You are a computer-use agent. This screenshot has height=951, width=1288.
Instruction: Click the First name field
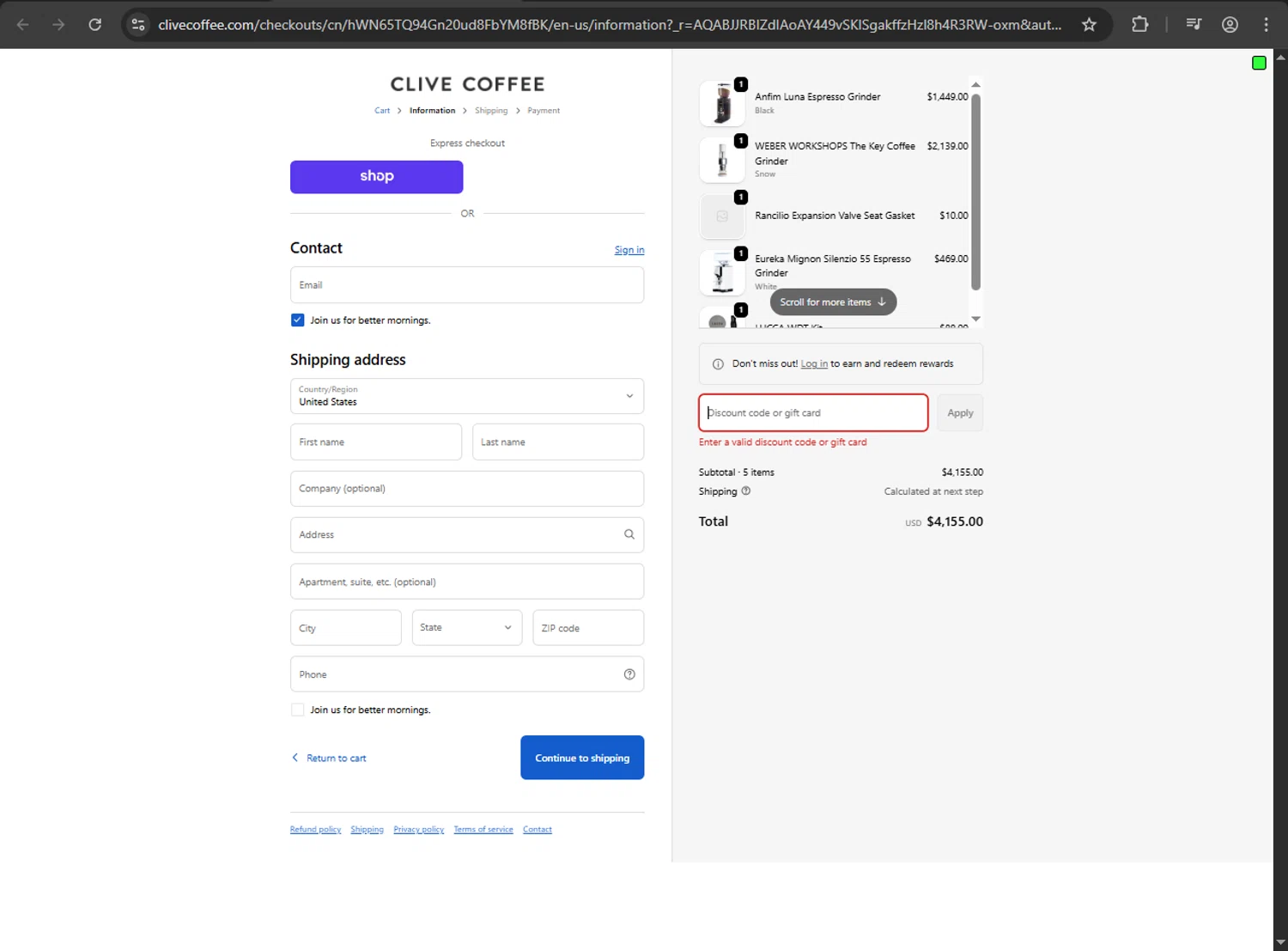(376, 442)
